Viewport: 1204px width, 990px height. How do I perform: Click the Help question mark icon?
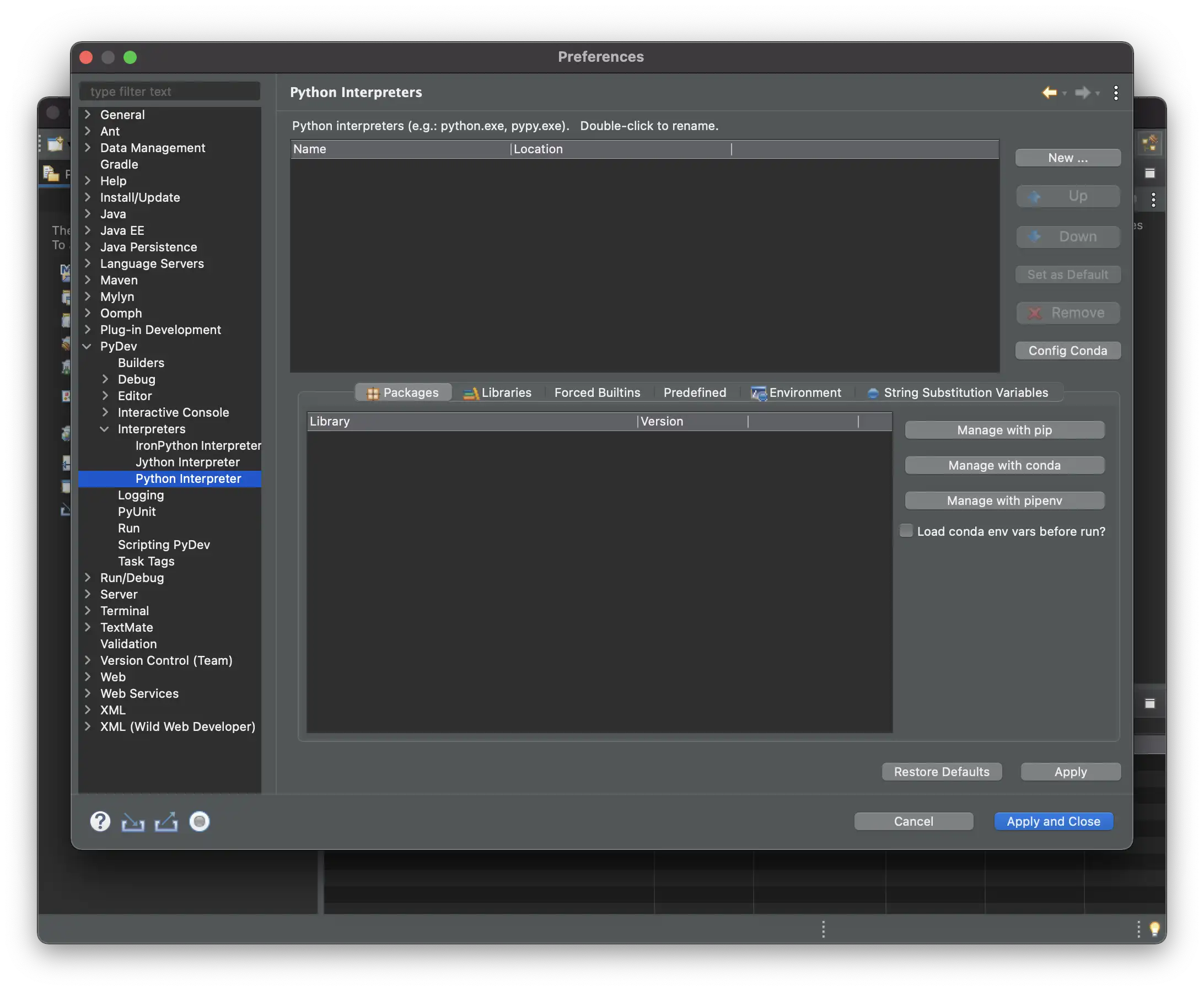tap(100, 821)
